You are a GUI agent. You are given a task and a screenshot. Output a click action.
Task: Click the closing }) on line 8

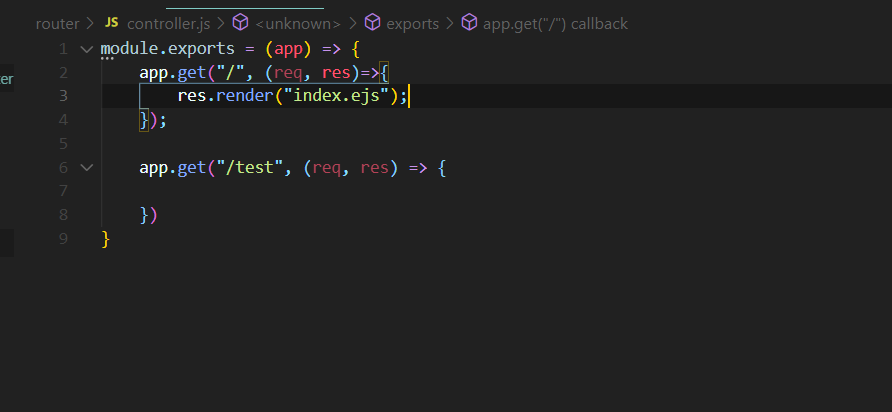click(148, 215)
